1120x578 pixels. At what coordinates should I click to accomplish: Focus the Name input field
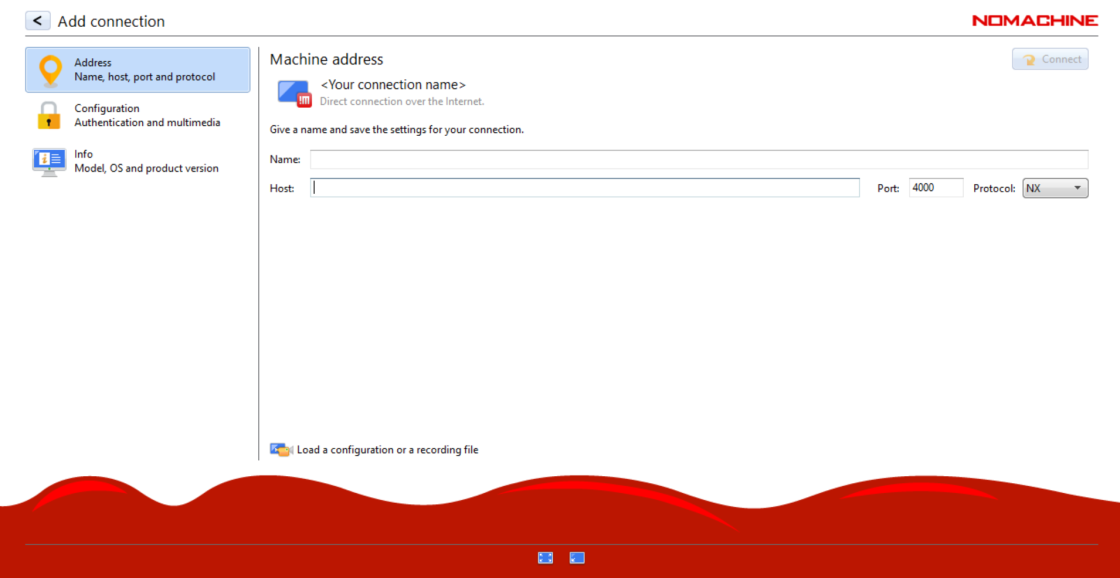[698, 160]
